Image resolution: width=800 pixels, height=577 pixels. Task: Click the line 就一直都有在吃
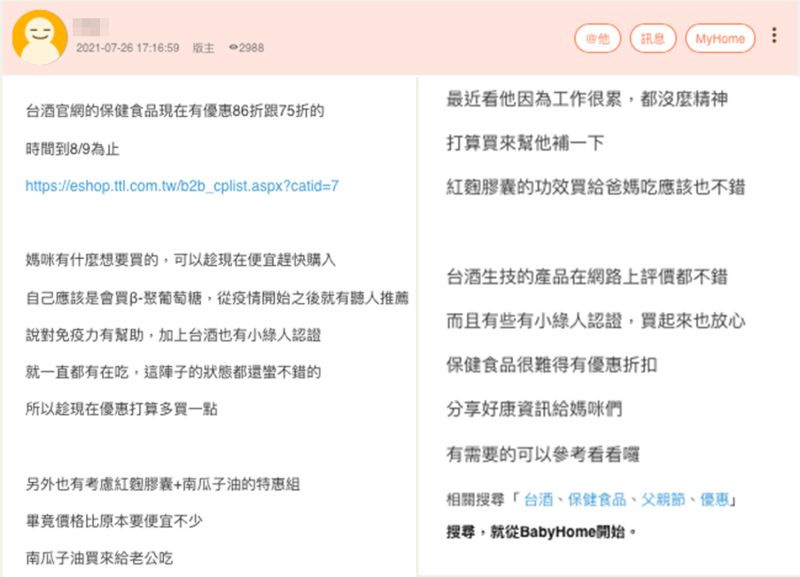[x=173, y=372]
